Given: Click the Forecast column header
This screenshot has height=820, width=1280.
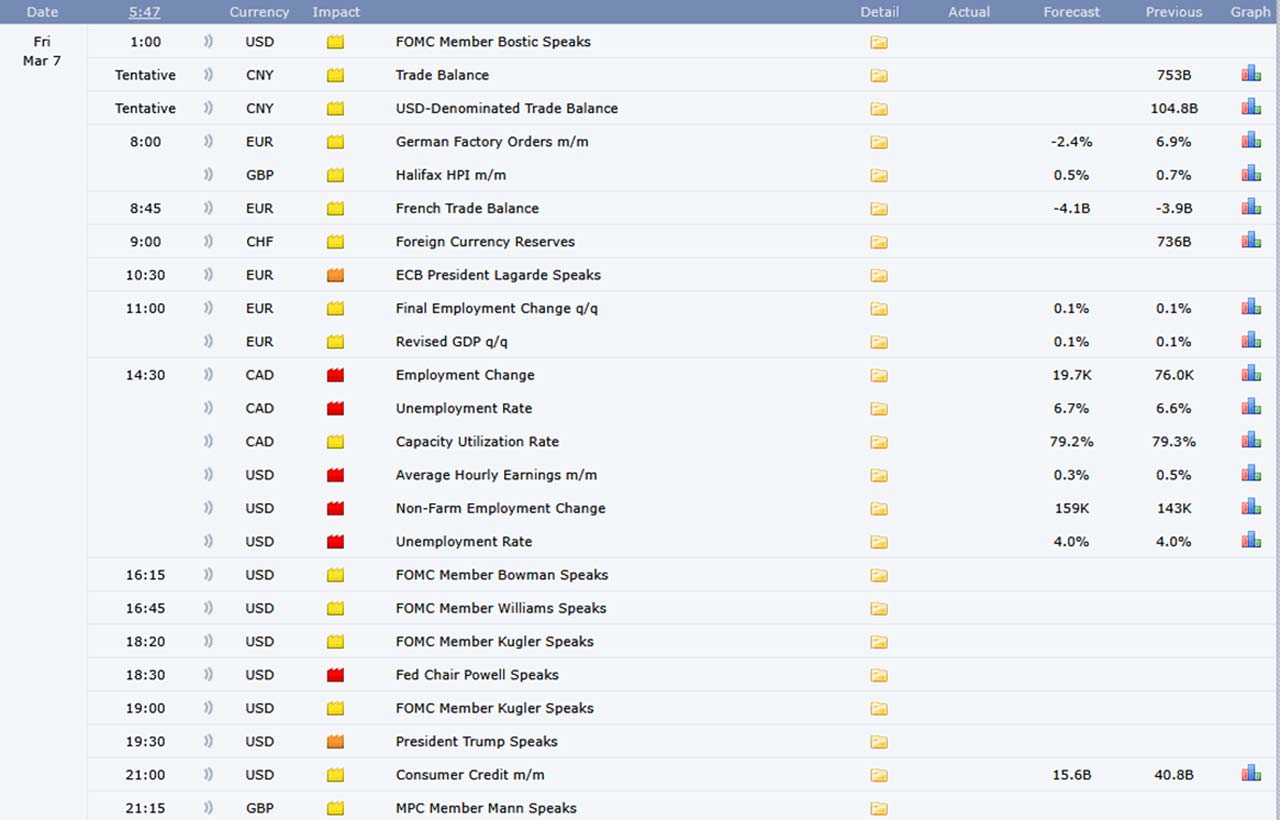Looking at the screenshot, I should coord(1071,12).
